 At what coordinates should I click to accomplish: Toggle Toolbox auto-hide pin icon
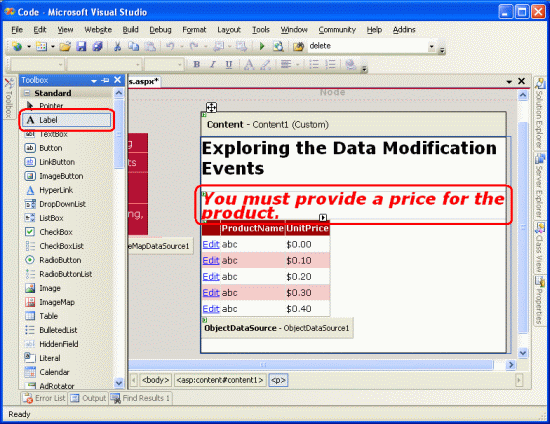pyautogui.click(x=105, y=80)
